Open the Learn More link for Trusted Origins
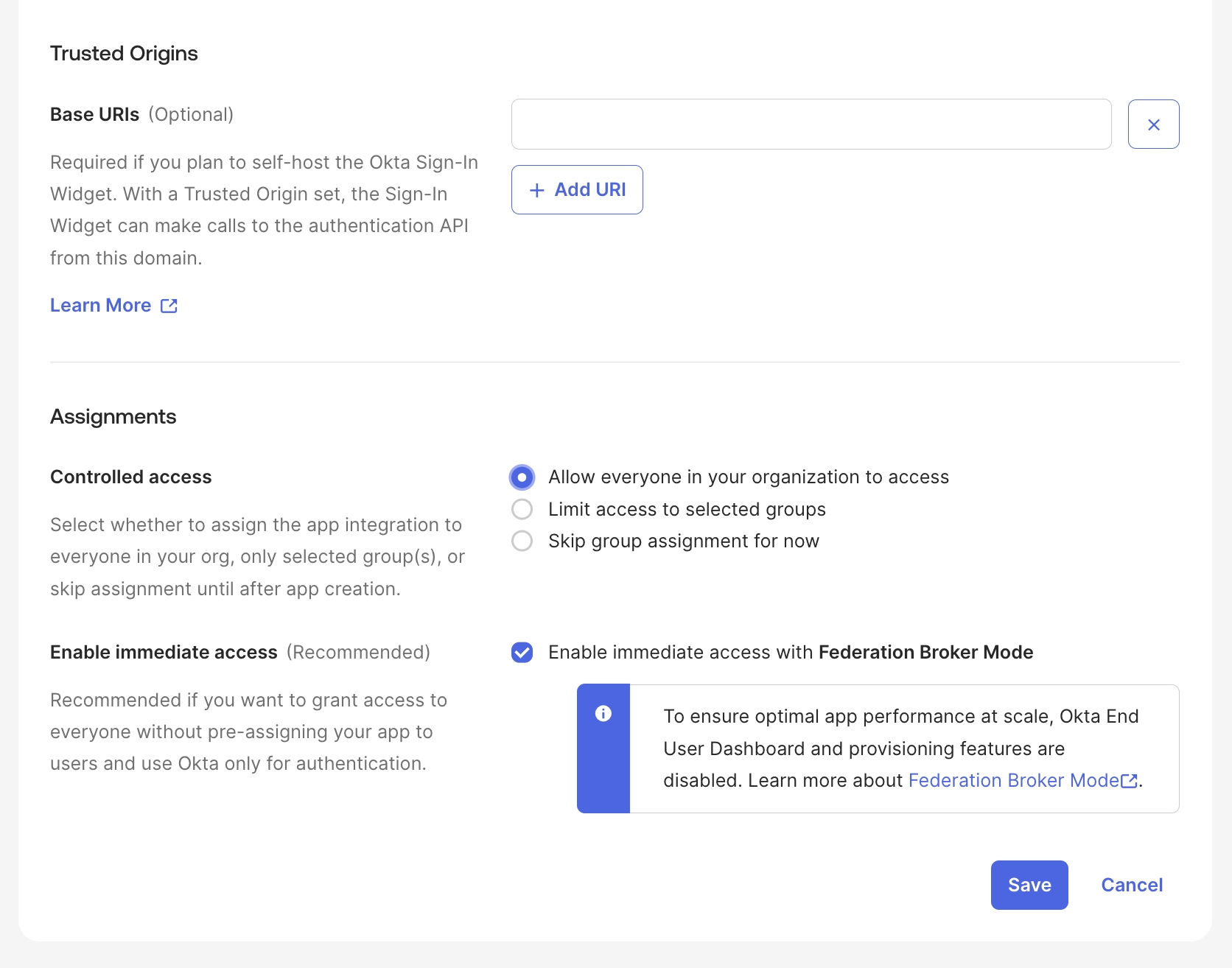The image size is (1232, 968). [113, 305]
